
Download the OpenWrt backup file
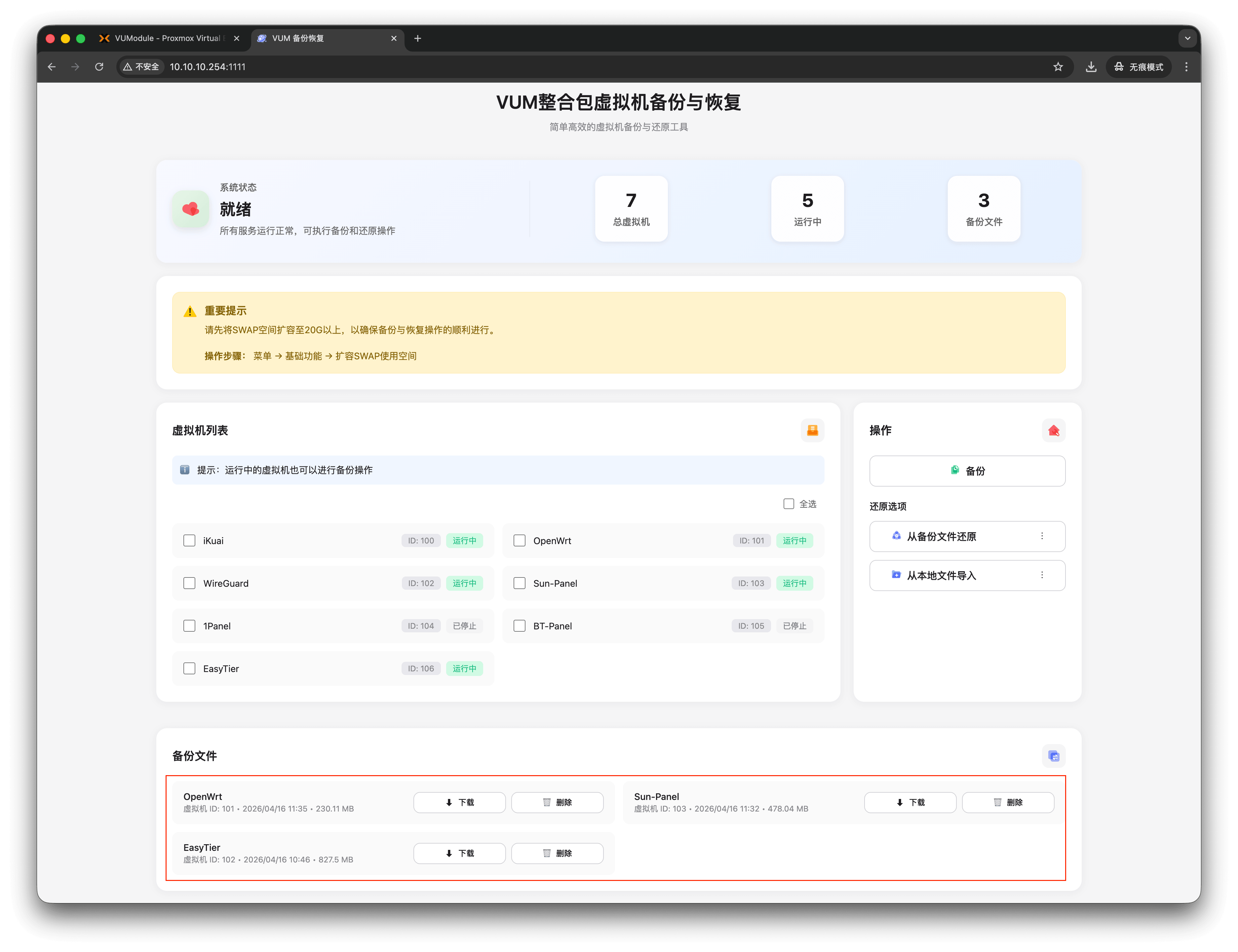(x=459, y=802)
